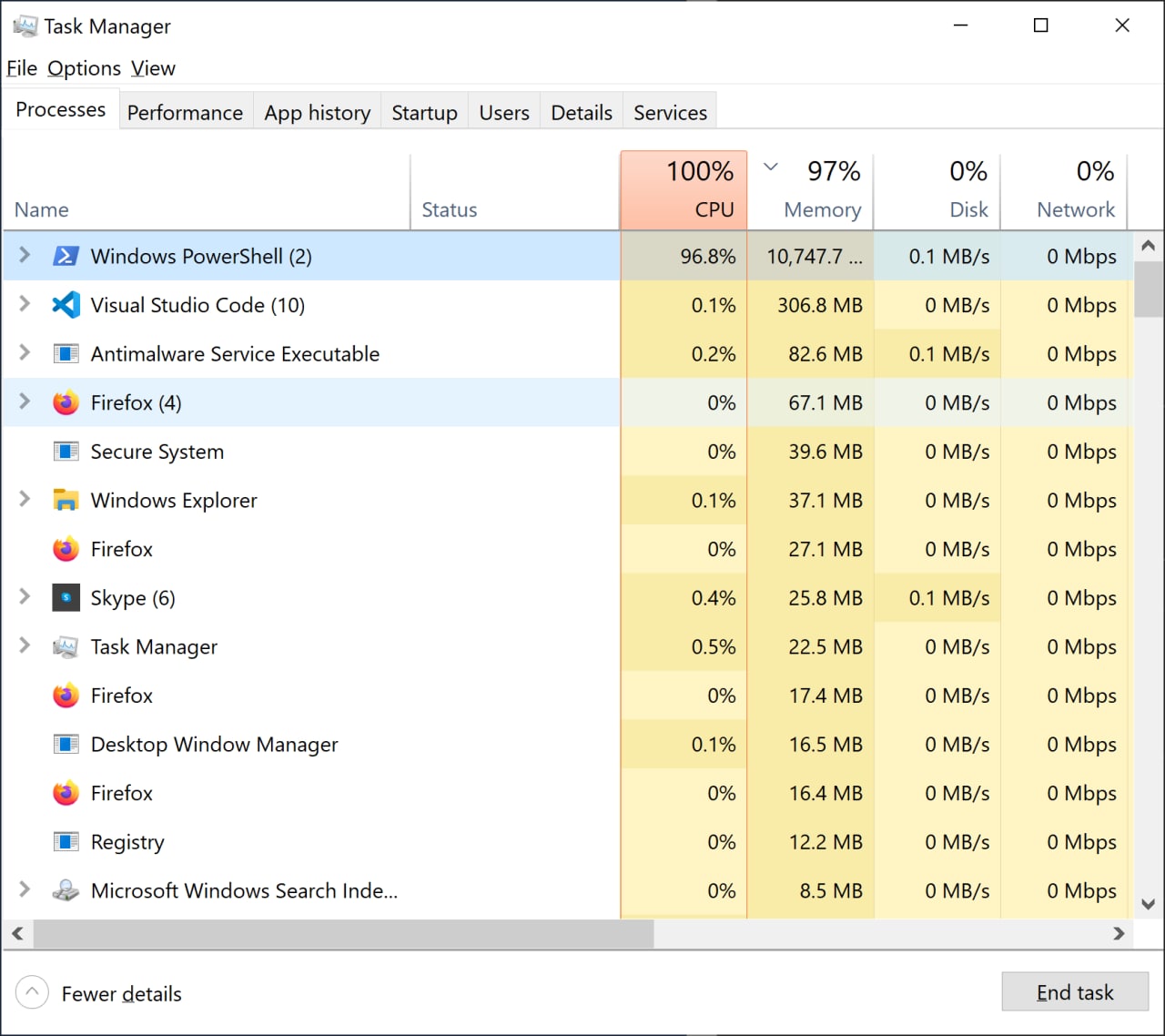
Task: Click the 306.8 MB memory value
Action: coord(820,305)
